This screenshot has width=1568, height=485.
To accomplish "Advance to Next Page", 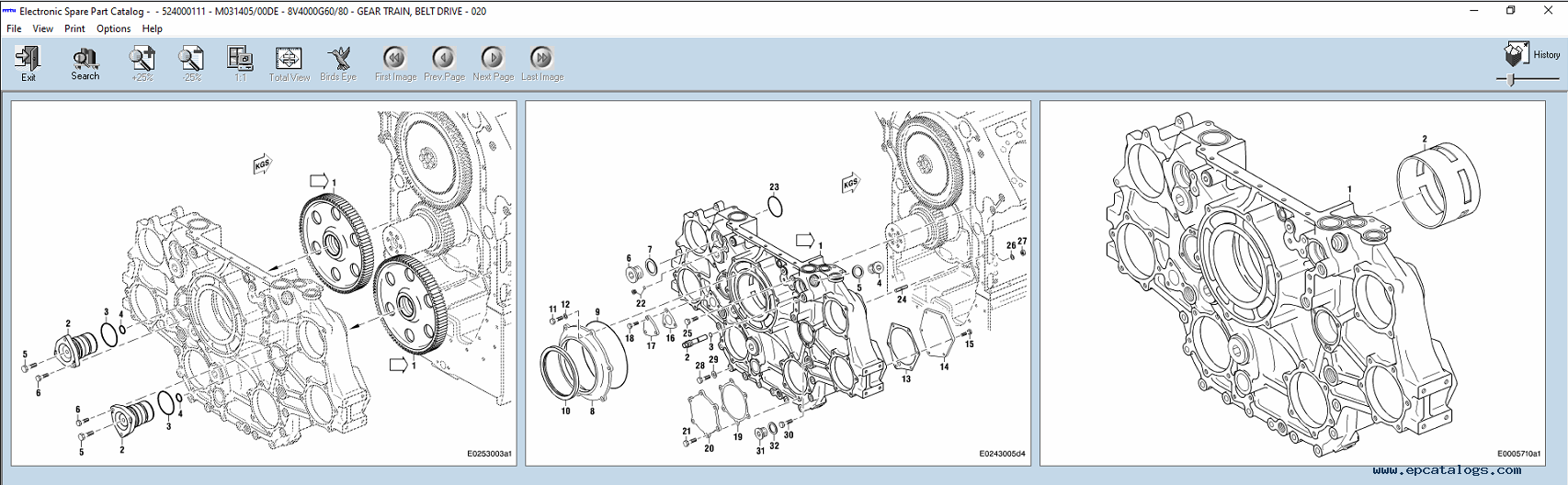I will pos(493,62).
